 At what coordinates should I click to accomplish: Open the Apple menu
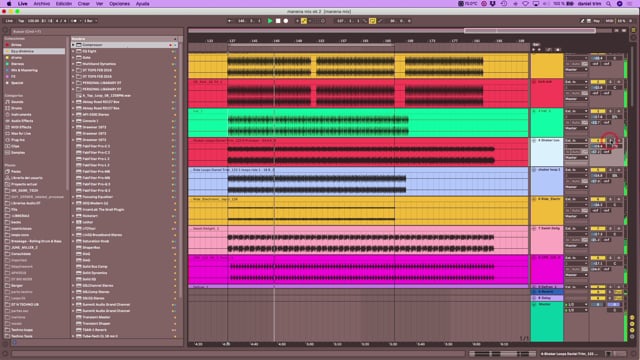[9, 4]
